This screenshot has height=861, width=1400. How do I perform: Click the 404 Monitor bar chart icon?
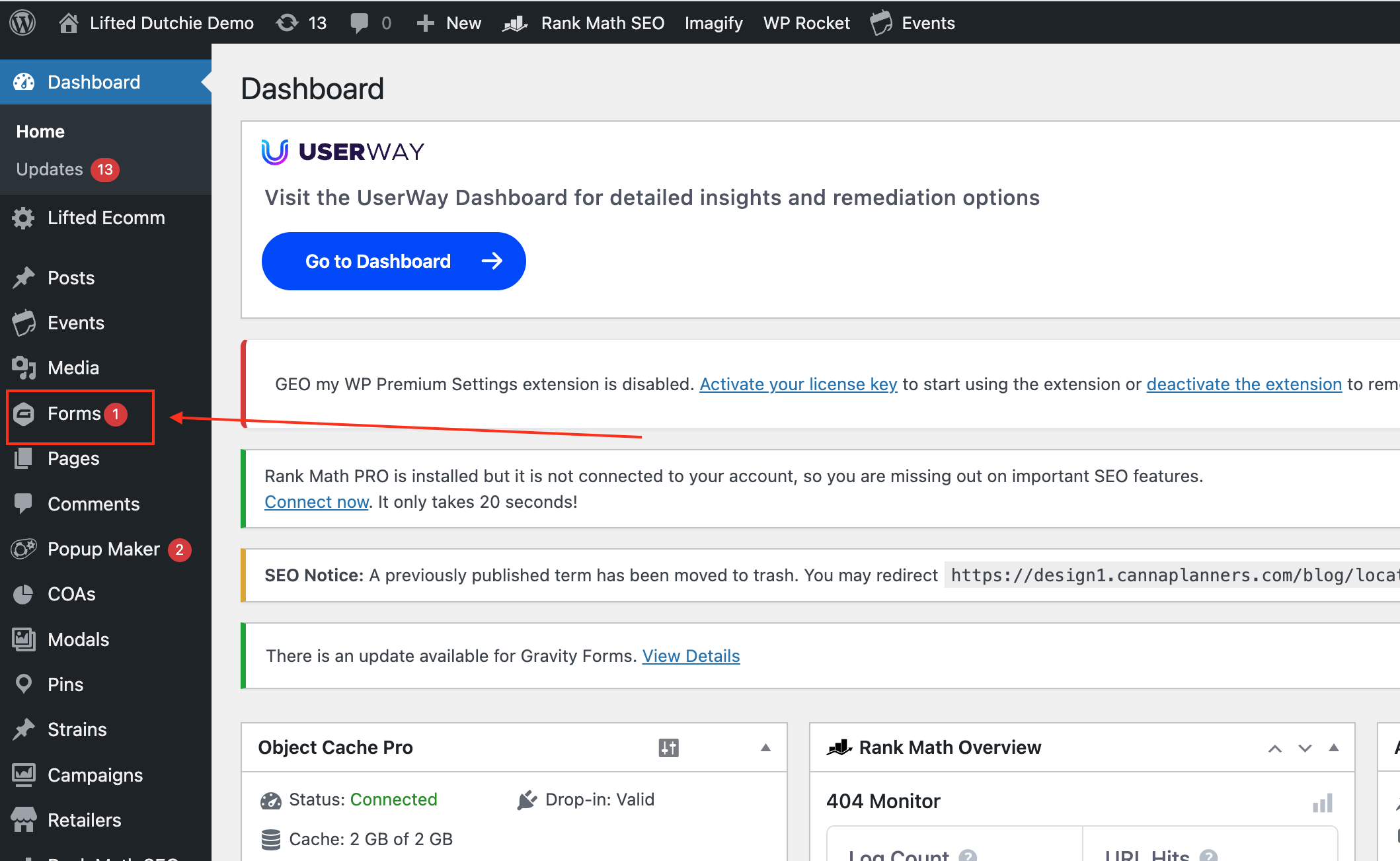click(x=1322, y=803)
